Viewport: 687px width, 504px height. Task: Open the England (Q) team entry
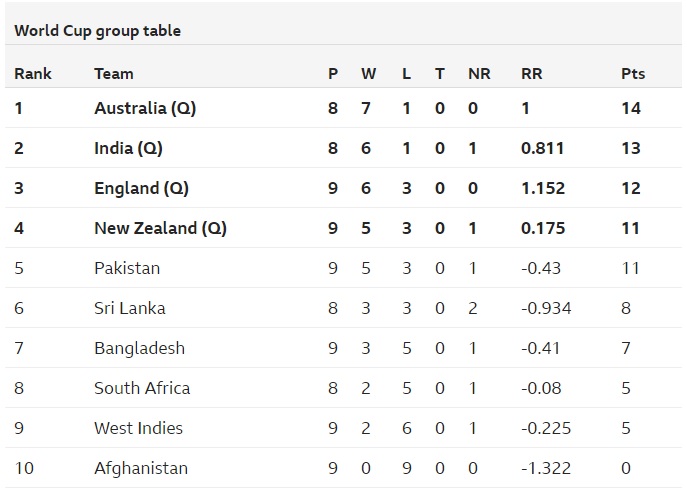(x=141, y=188)
